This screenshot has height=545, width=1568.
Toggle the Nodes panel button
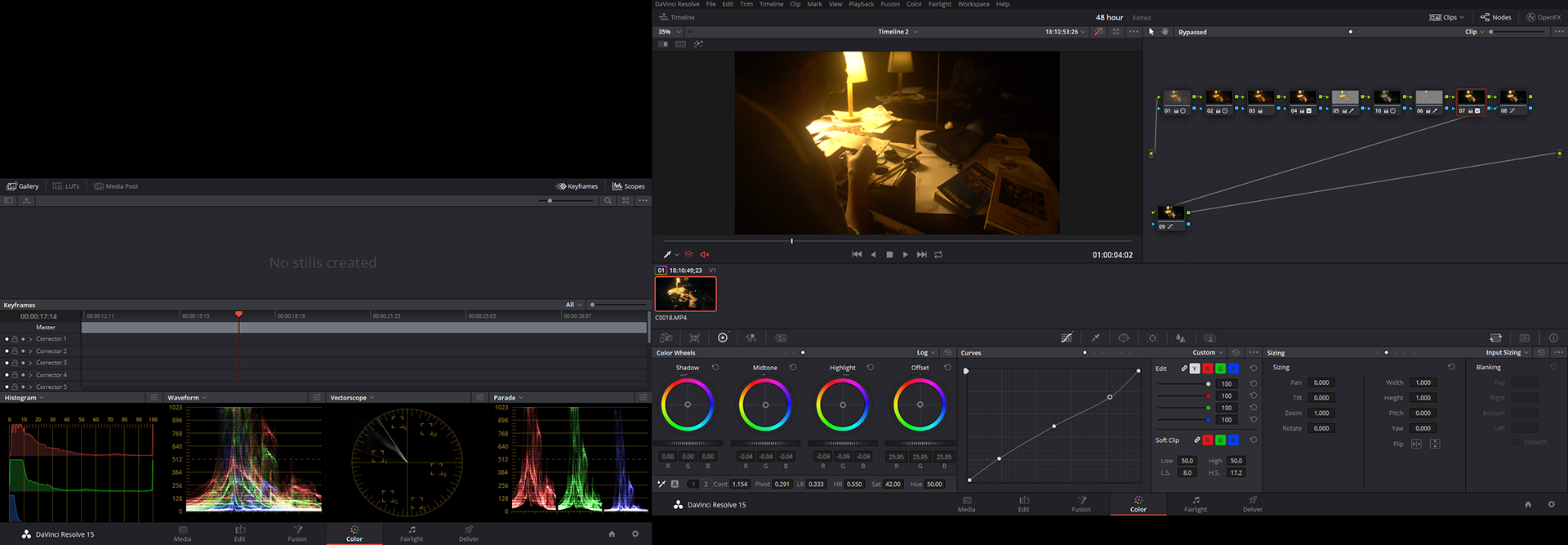click(x=1495, y=17)
